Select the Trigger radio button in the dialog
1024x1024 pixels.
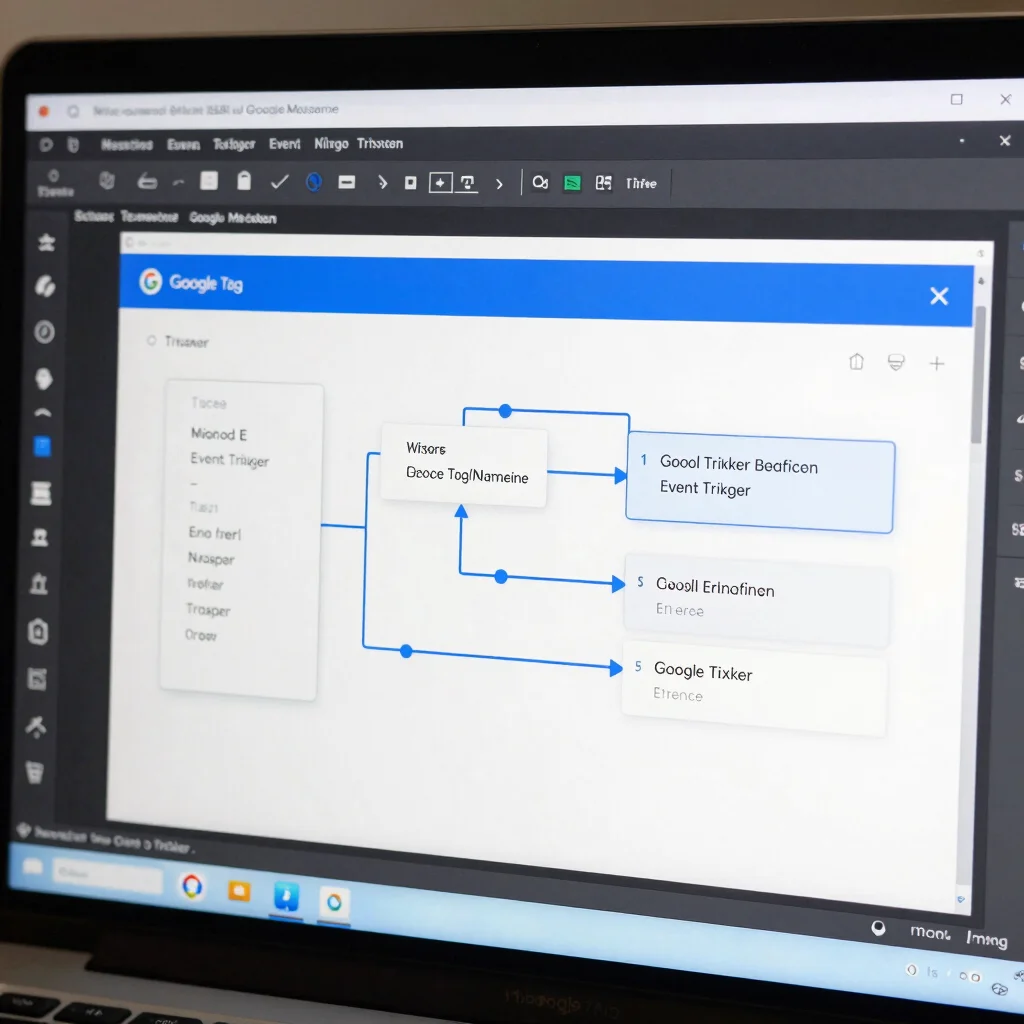(152, 340)
